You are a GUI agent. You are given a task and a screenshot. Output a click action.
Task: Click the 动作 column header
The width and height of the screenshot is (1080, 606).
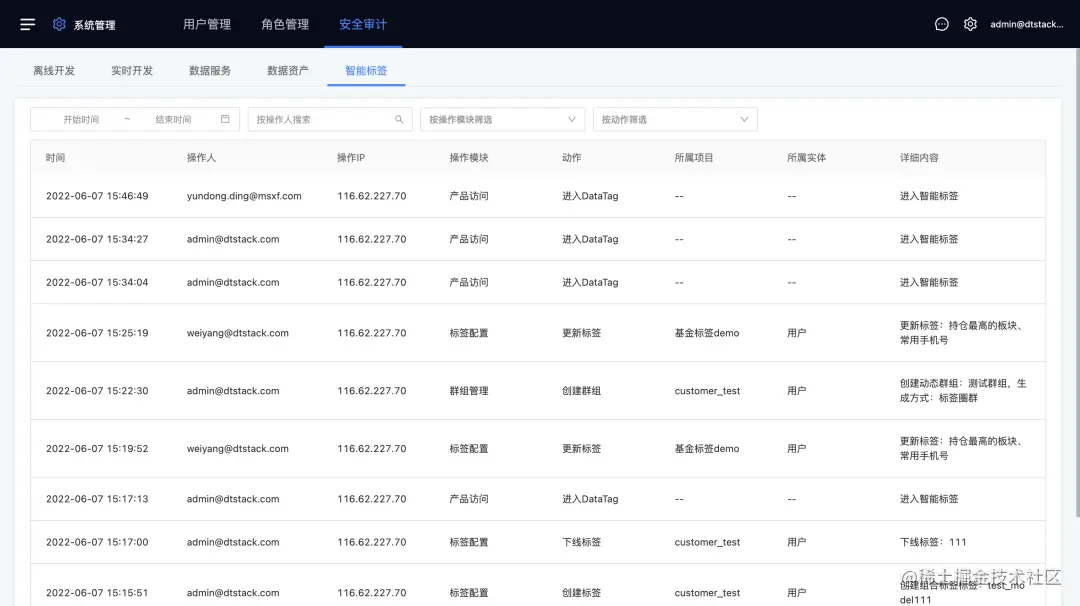[x=572, y=158]
